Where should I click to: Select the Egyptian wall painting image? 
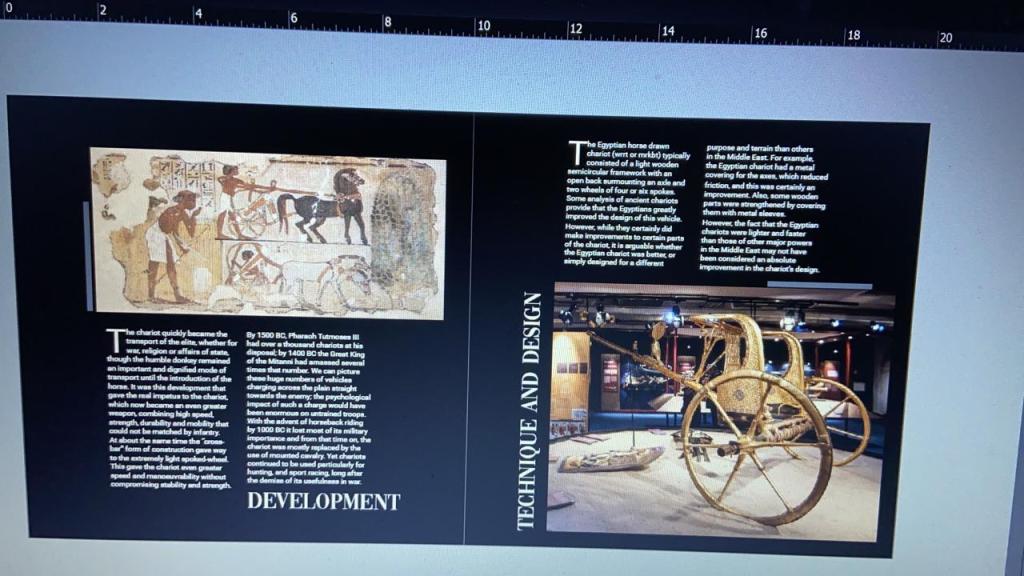[267, 232]
